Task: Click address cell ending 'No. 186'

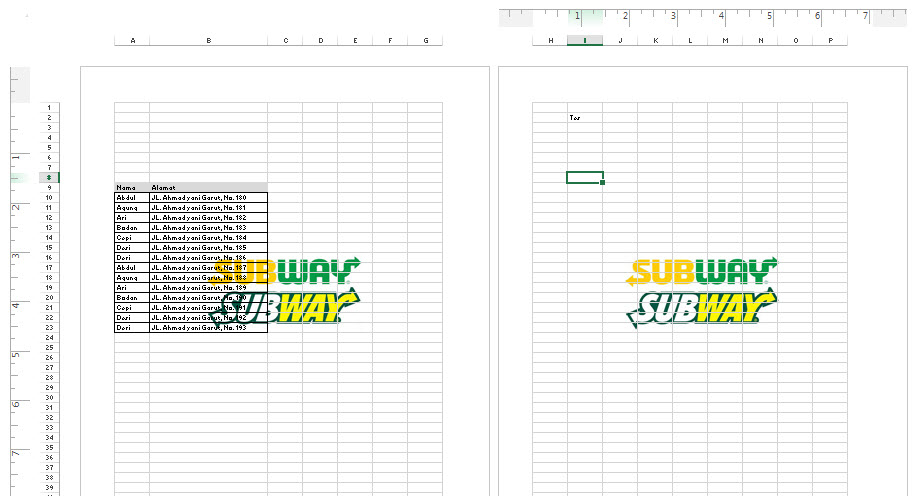Action: pyautogui.click(x=209, y=258)
